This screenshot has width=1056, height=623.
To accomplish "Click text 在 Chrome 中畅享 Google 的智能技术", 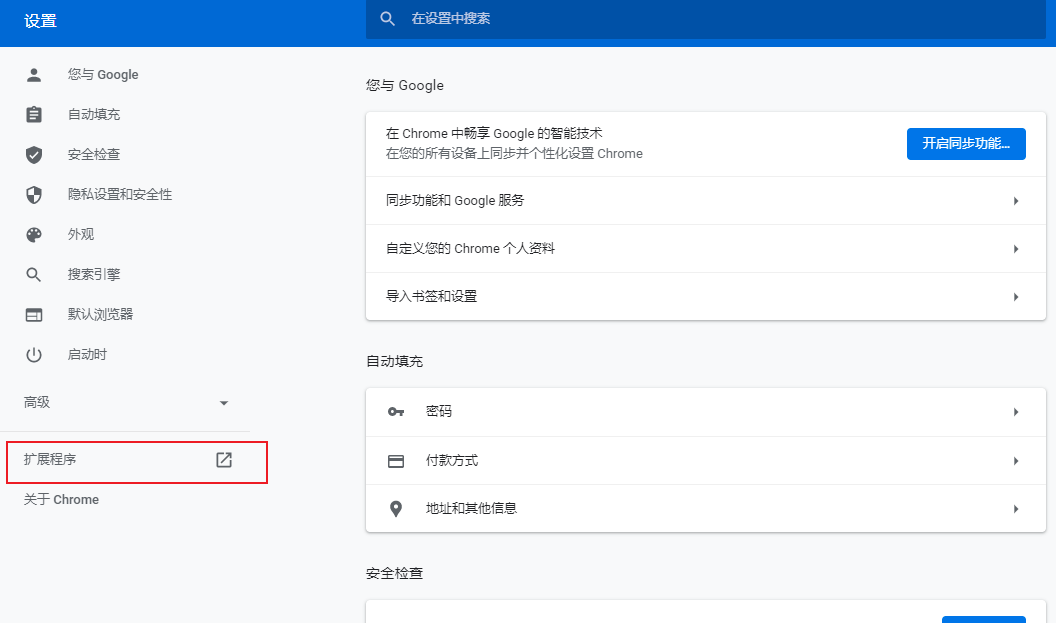I will pos(494,133).
